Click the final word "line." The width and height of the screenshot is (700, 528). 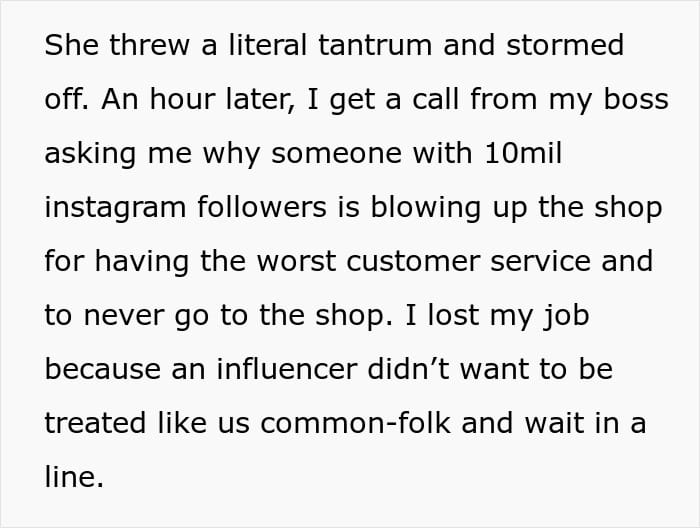pos(74,478)
